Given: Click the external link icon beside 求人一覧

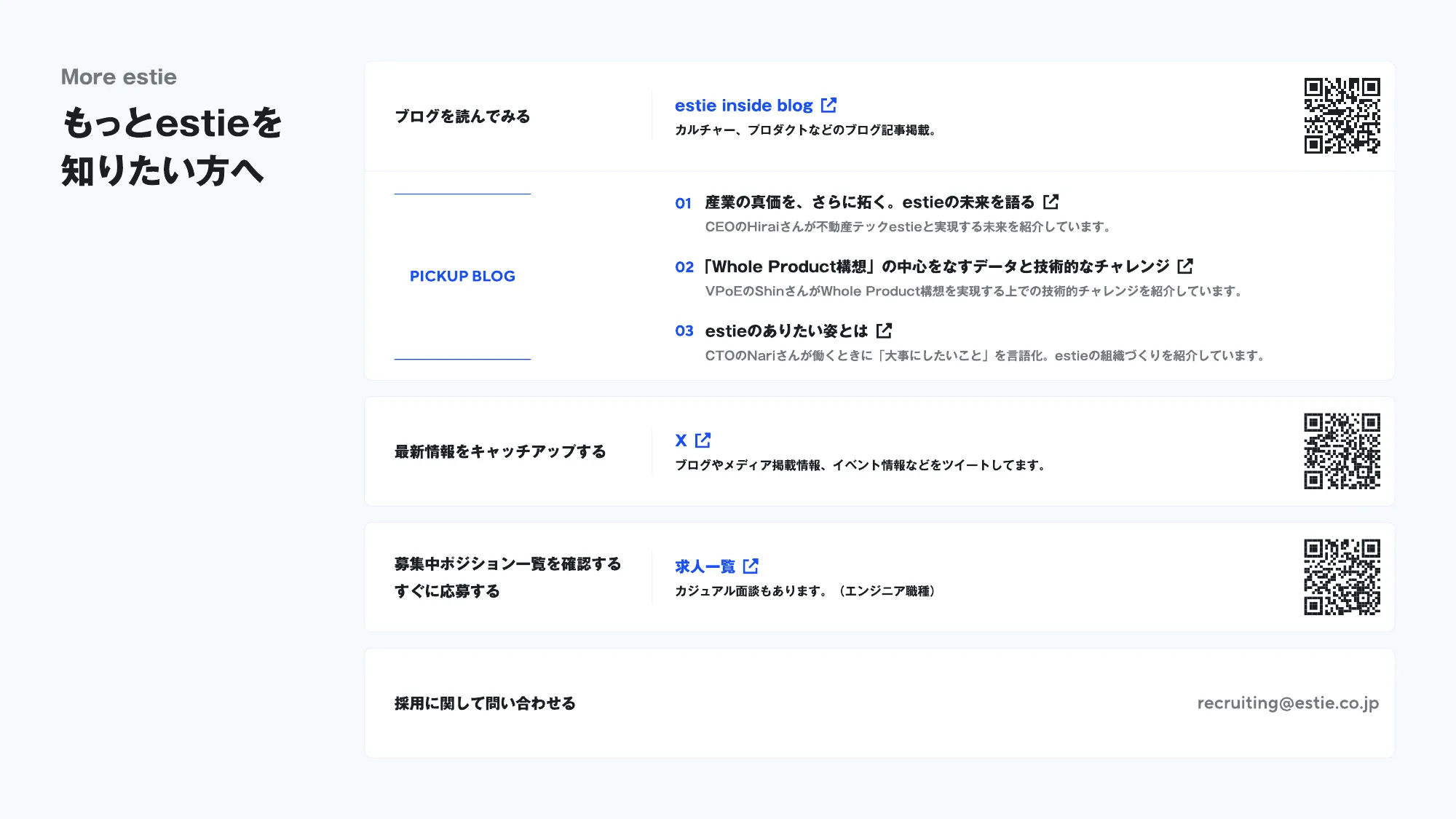Looking at the screenshot, I should [x=751, y=566].
